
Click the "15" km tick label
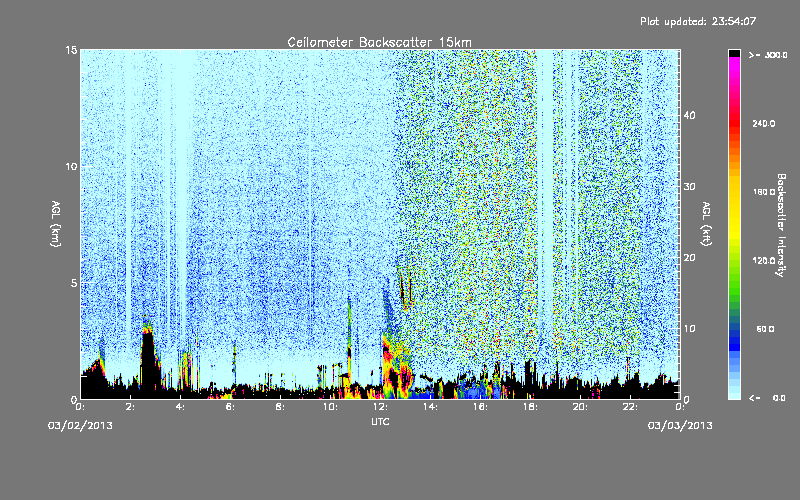coord(71,50)
